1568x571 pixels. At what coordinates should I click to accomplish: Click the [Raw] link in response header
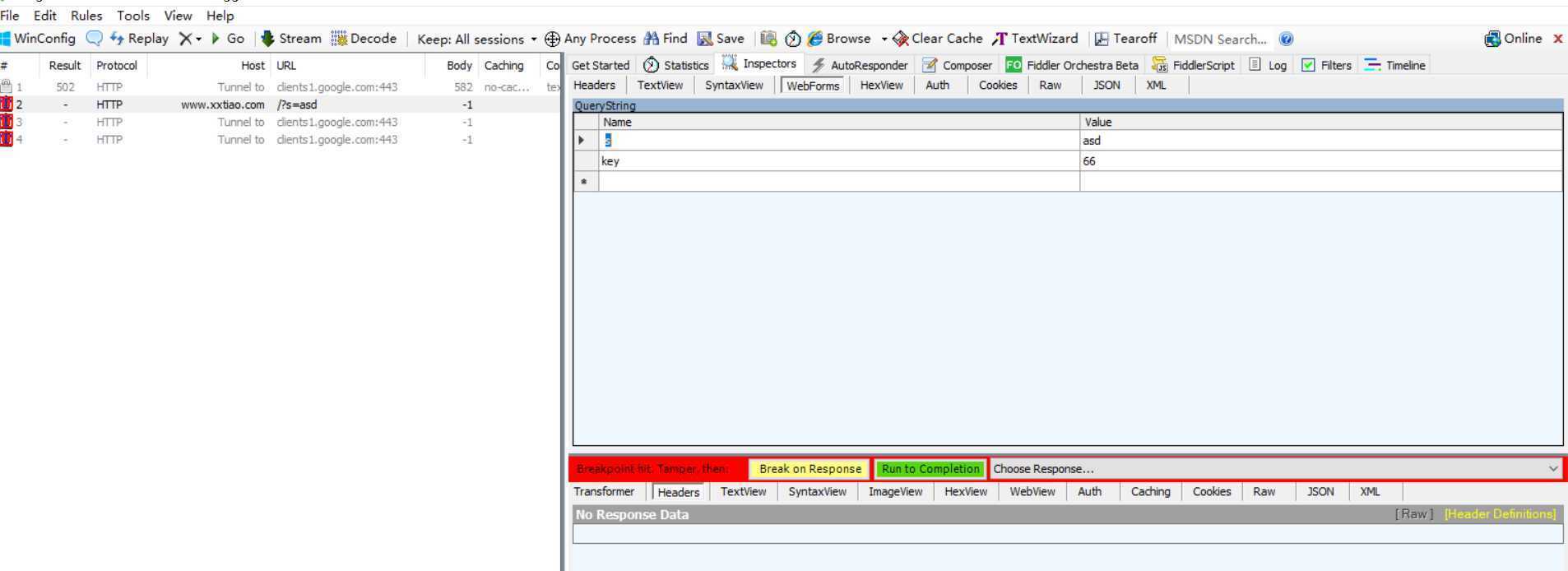pyautogui.click(x=1413, y=514)
